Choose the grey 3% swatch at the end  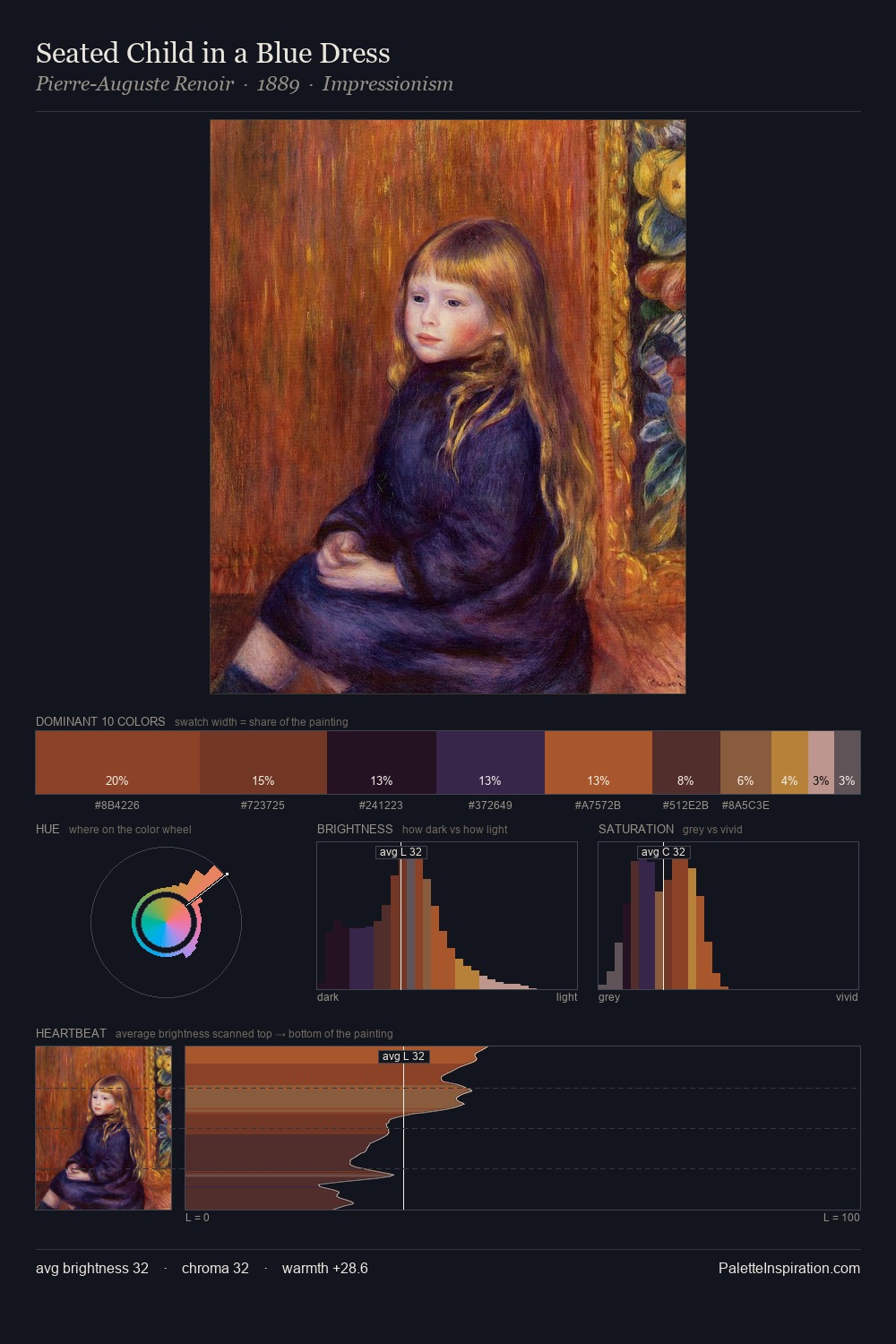coord(847,762)
